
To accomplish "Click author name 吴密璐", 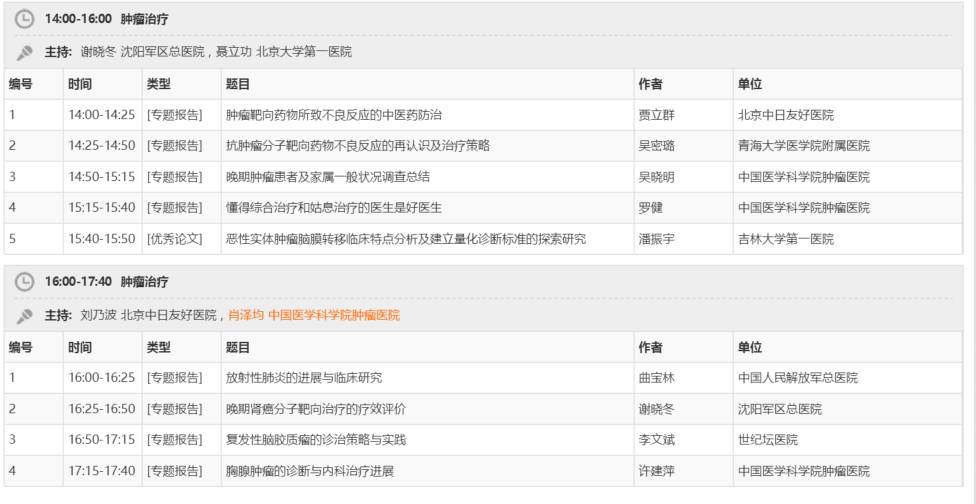I will 657,146.
